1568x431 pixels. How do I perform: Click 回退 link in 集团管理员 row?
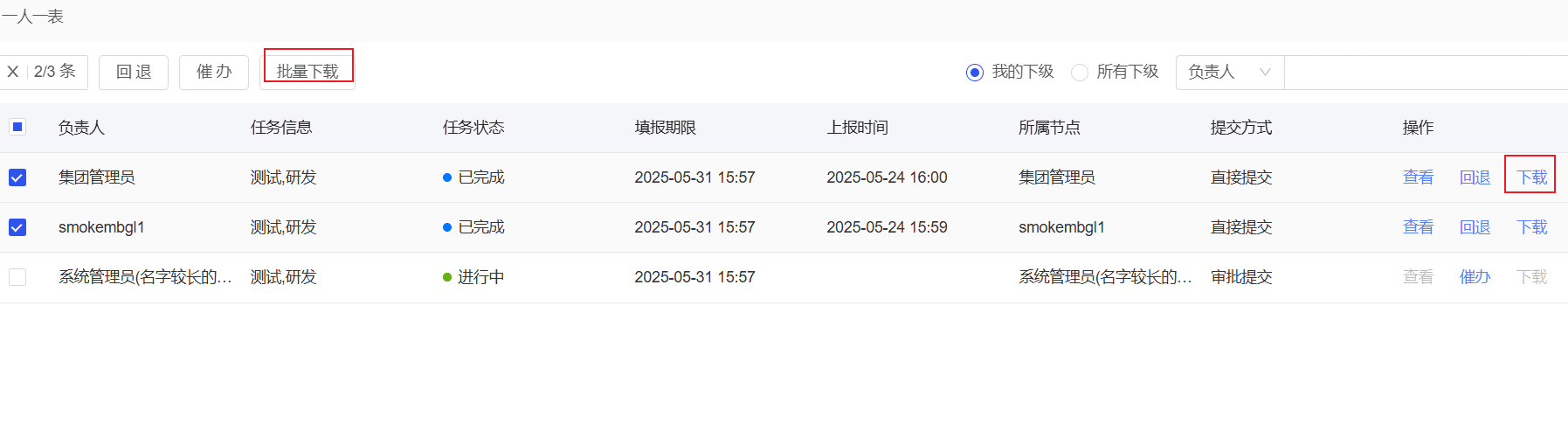point(1475,177)
